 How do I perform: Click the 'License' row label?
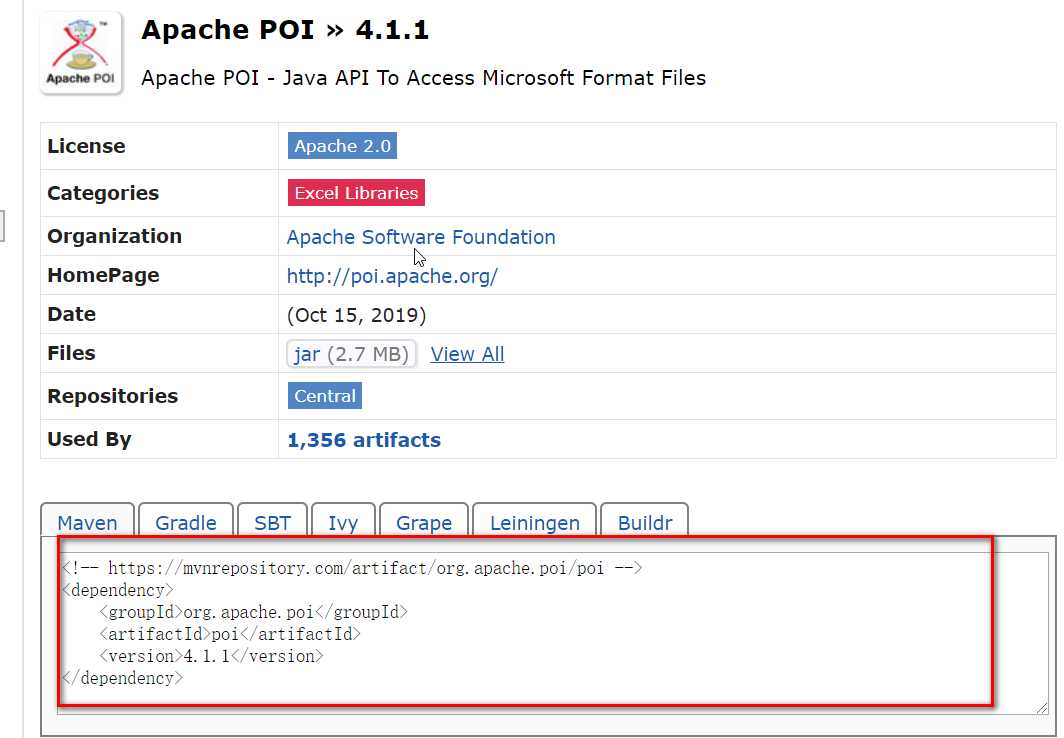click(86, 146)
